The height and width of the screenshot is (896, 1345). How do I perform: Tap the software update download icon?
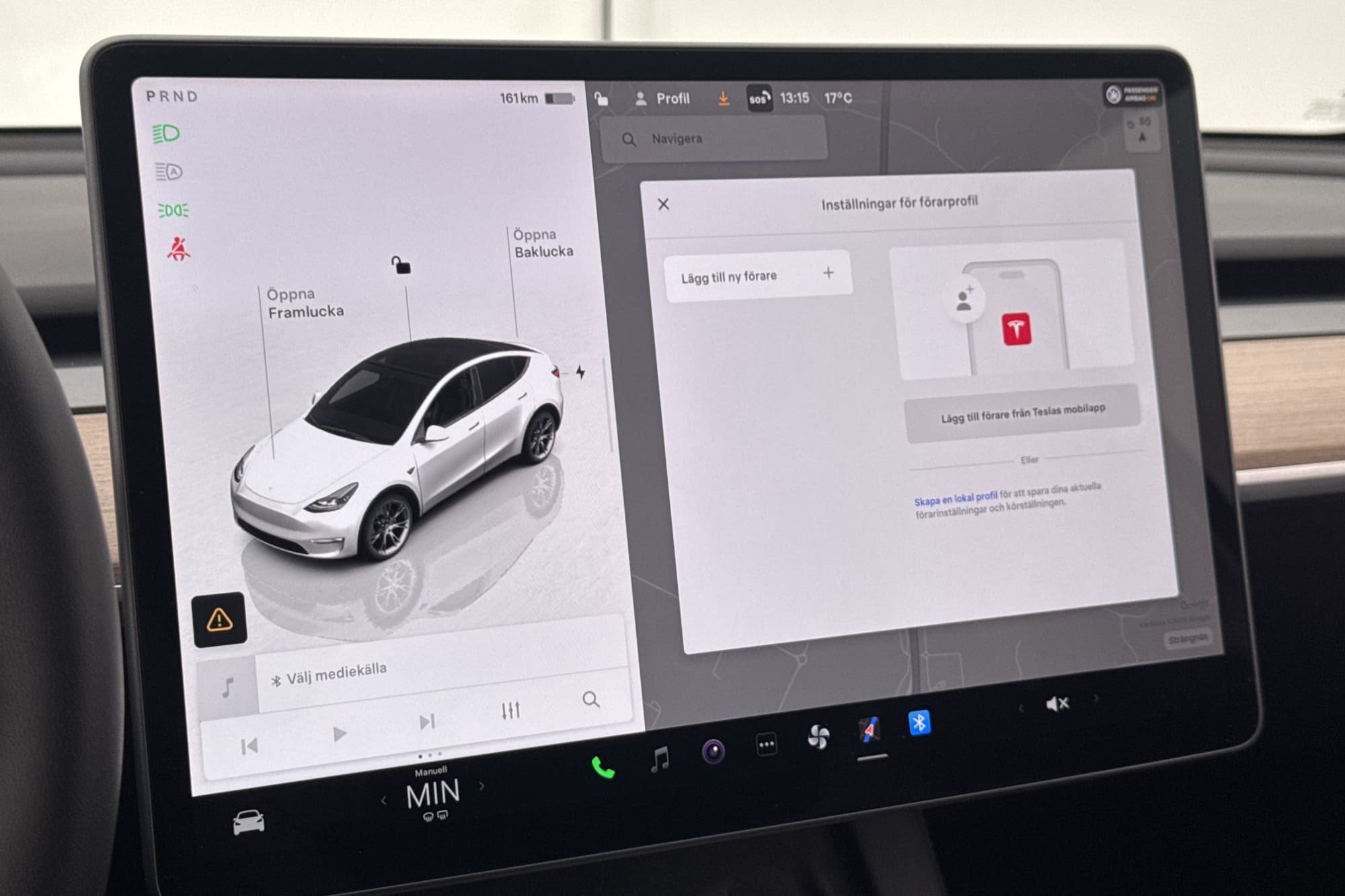coord(723,99)
